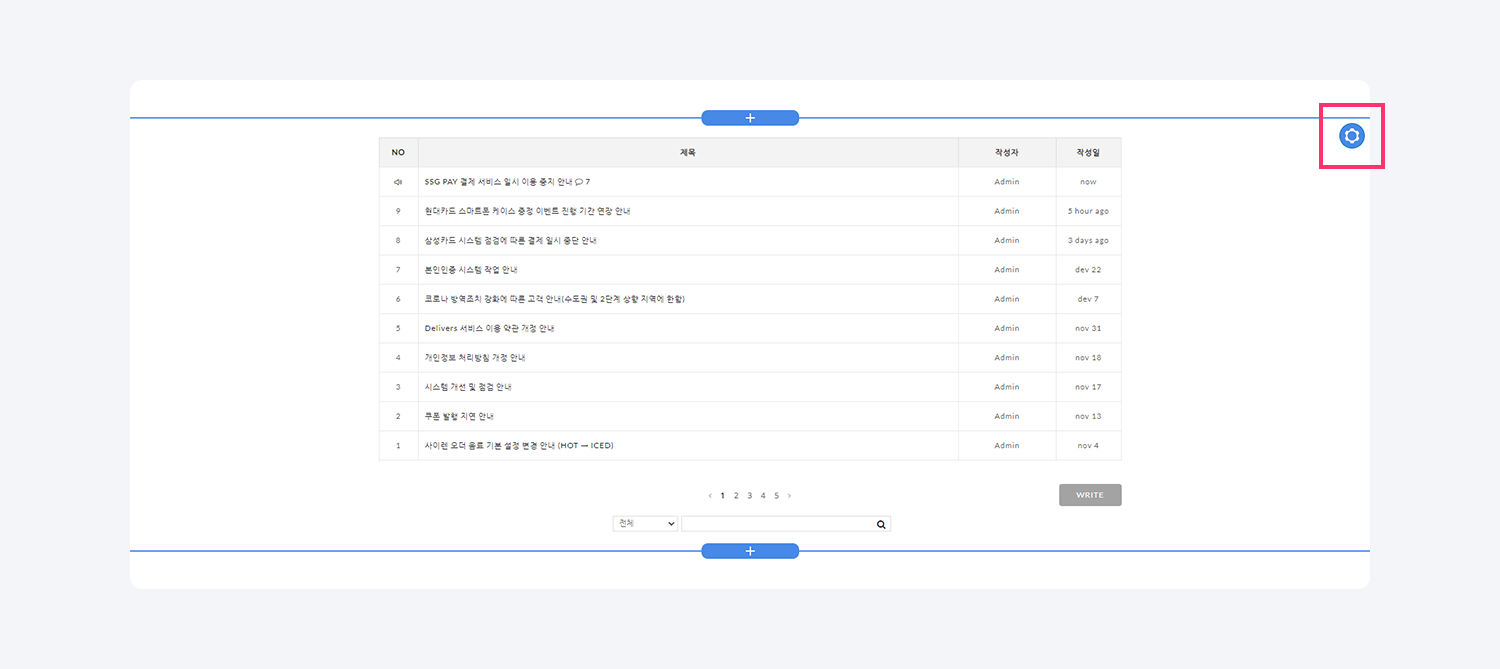Go to page 5 of the board
1500x669 pixels.
click(x=776, y=496)
